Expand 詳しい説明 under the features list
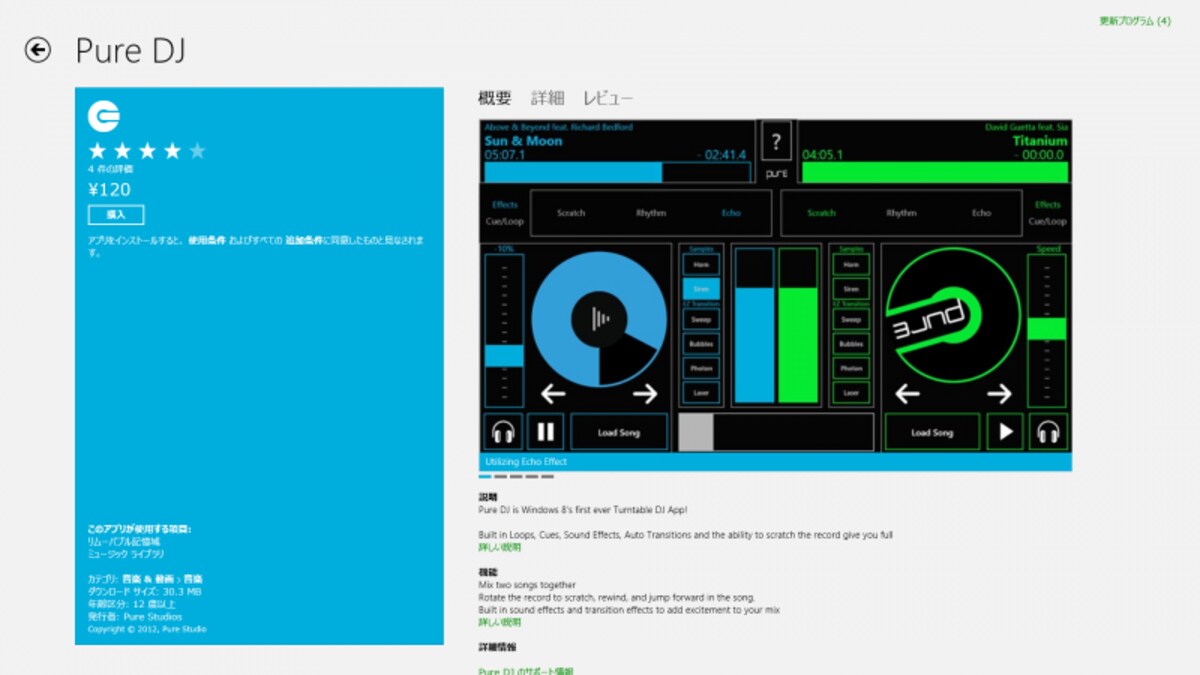Screen dimensions: 1200x675 tap(499, 622)
